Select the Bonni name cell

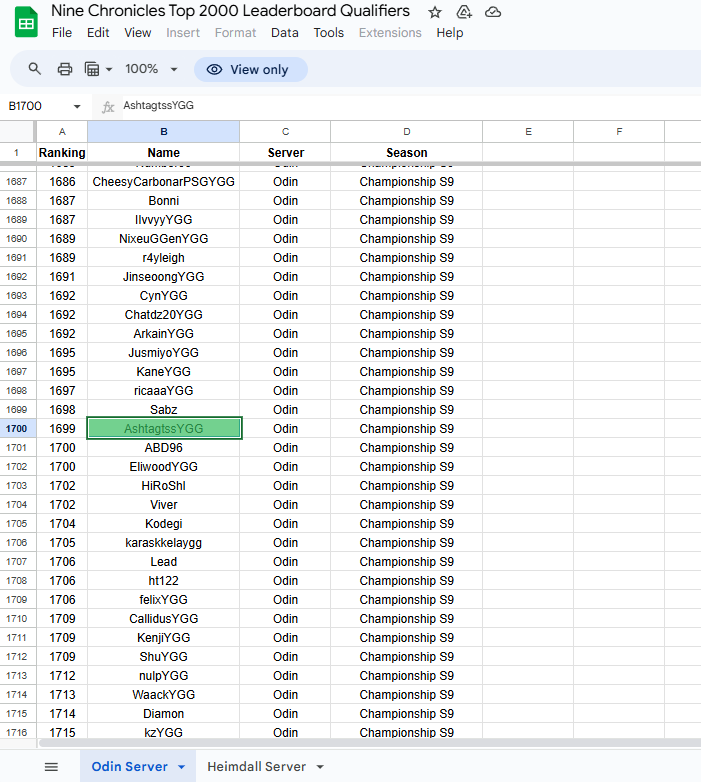(x=164, y=200)
